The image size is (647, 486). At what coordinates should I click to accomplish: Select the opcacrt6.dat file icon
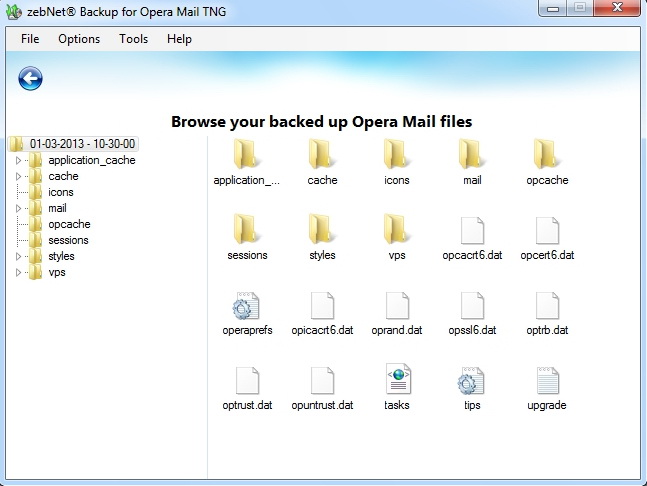point(472,231)
